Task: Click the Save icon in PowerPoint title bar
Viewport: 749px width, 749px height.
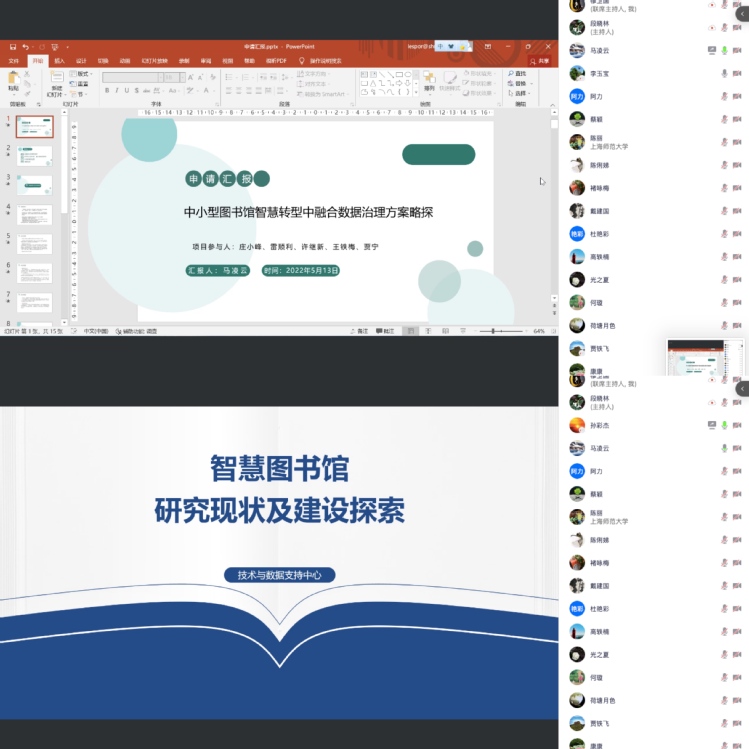Action: click(12, 47)
